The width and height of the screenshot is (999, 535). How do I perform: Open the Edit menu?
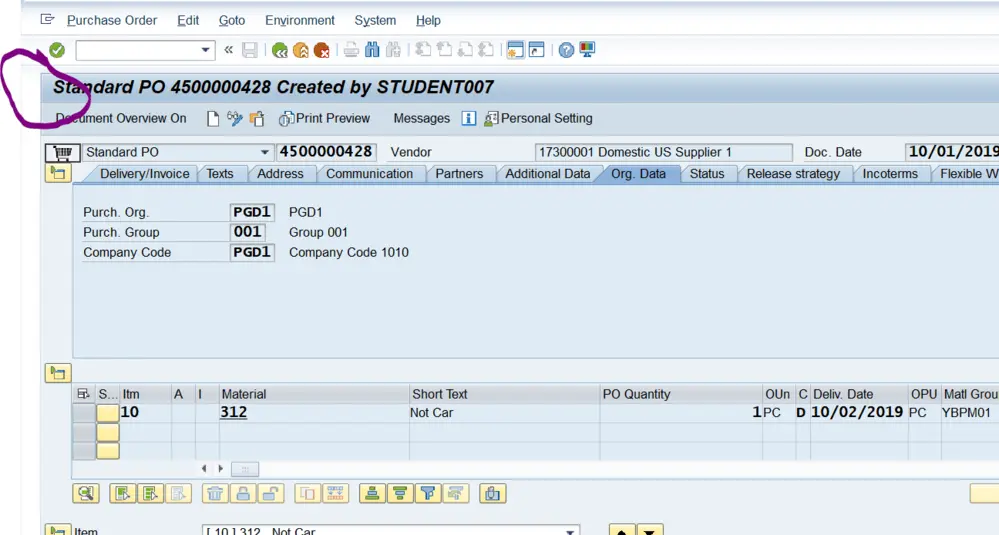coord(188,20)
